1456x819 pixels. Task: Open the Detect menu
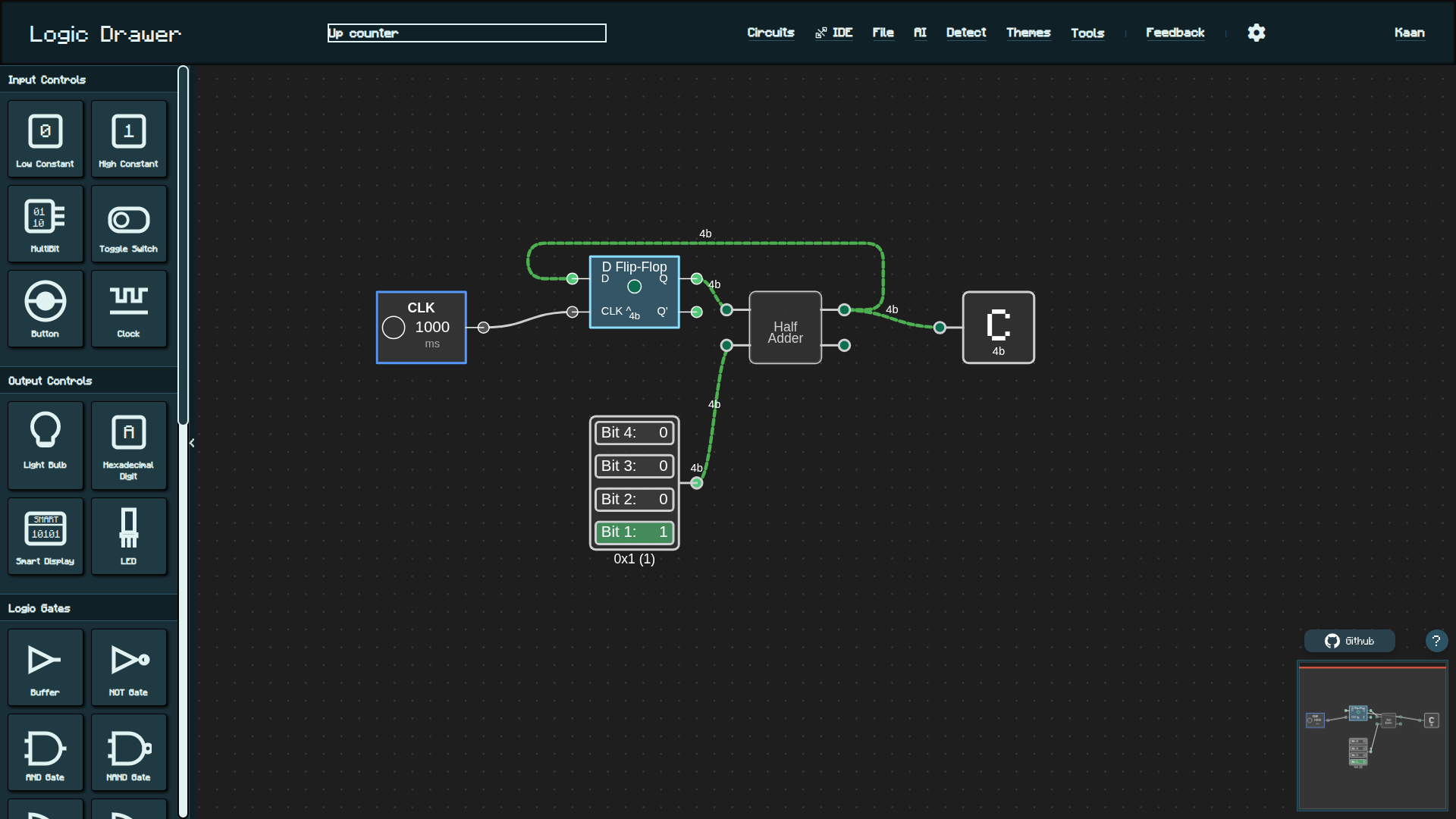(x=966, y=33)
